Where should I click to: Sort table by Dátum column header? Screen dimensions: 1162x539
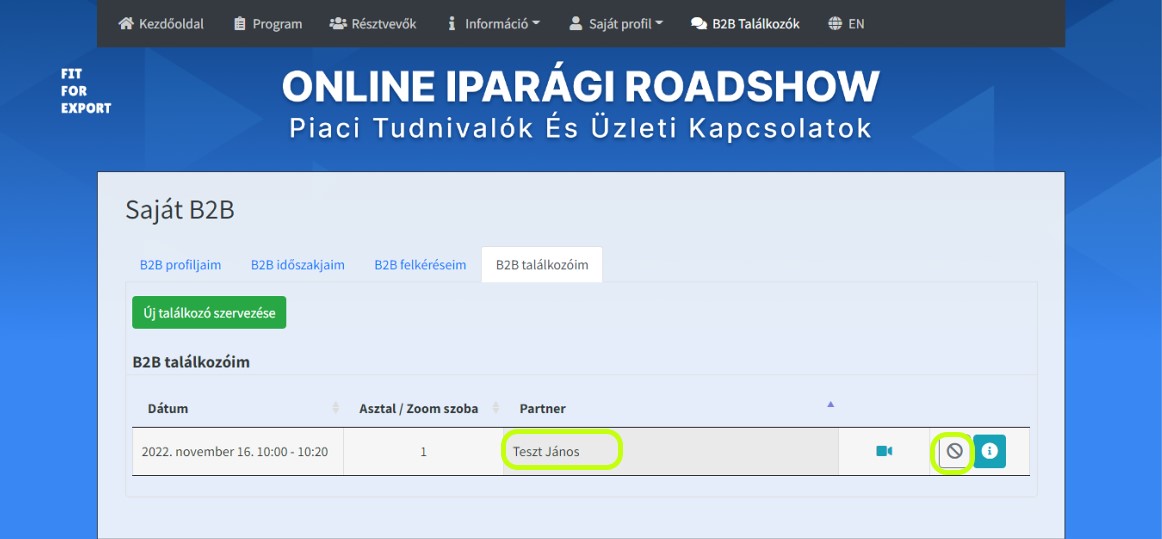click(x=237, y=409)
